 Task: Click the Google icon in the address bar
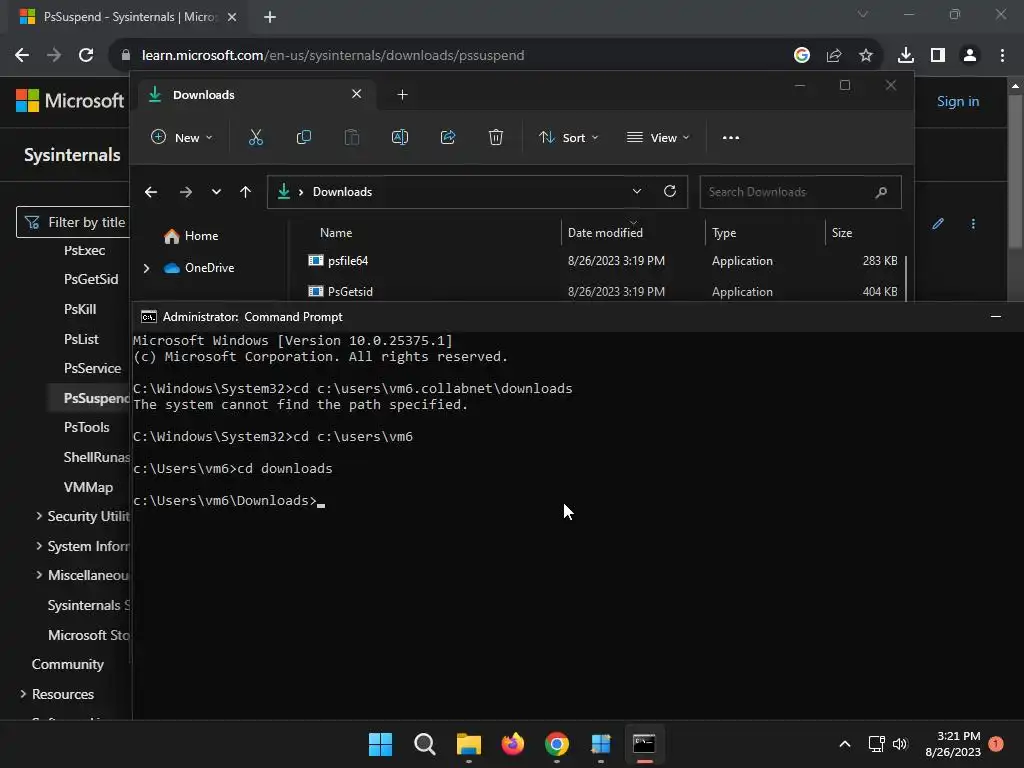coord(802,56)
